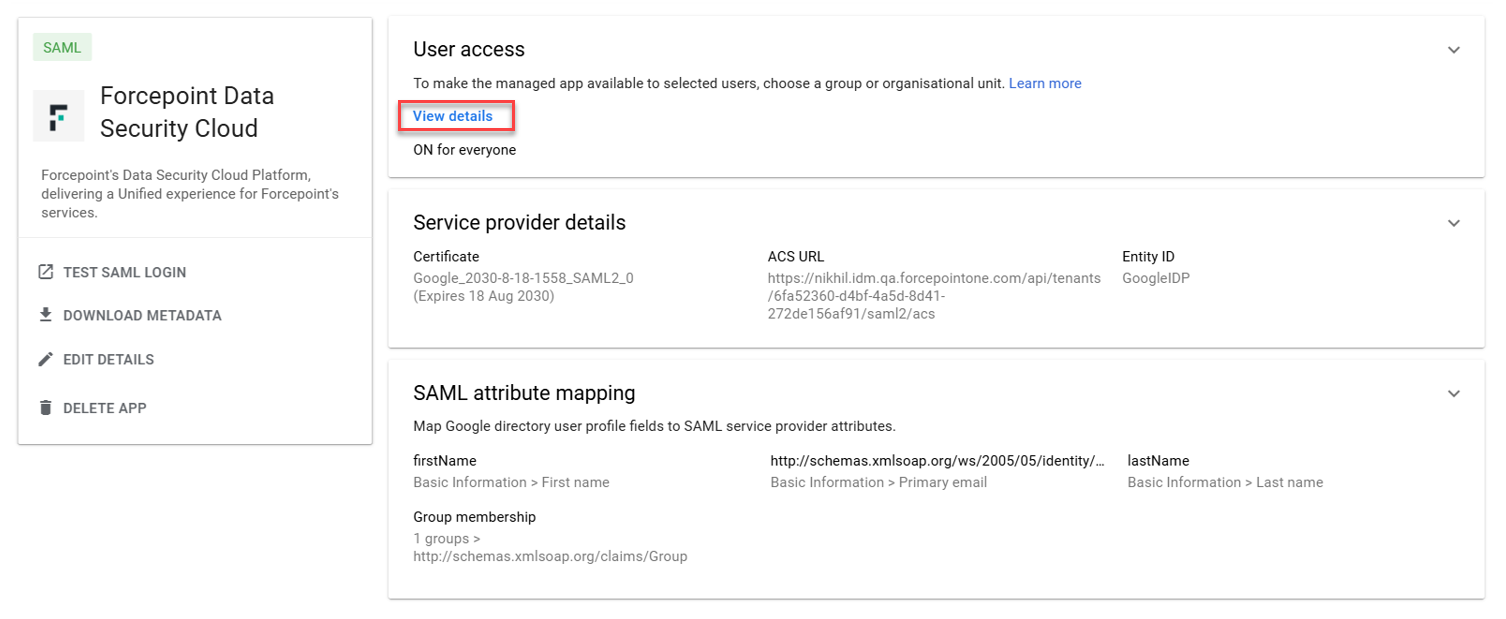Open the Learn more link
1506x619 pixels.
pyautogui.click(x=1044, y=84)
